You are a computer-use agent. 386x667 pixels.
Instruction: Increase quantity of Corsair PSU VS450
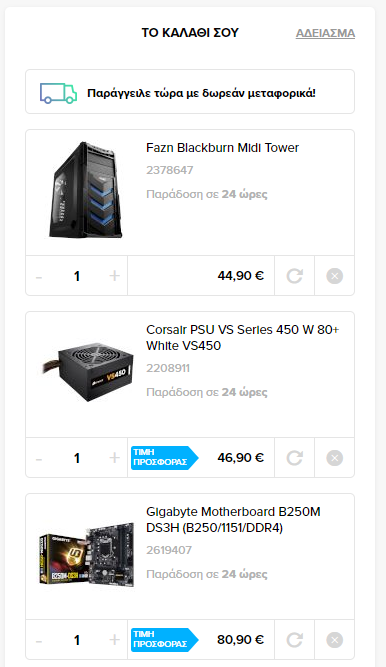click(x=114, y=458)
